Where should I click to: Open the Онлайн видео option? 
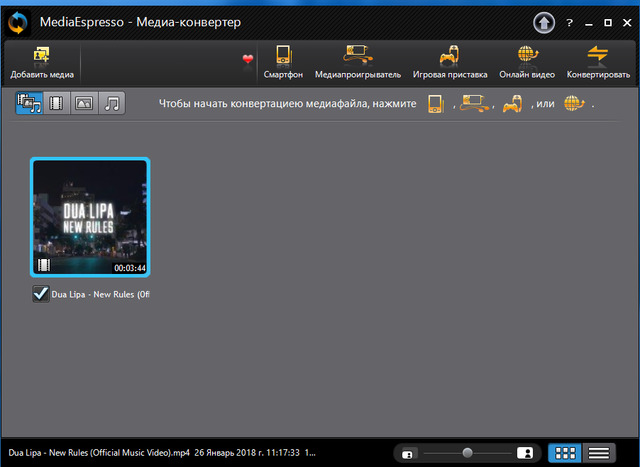[x=526, y=62]
